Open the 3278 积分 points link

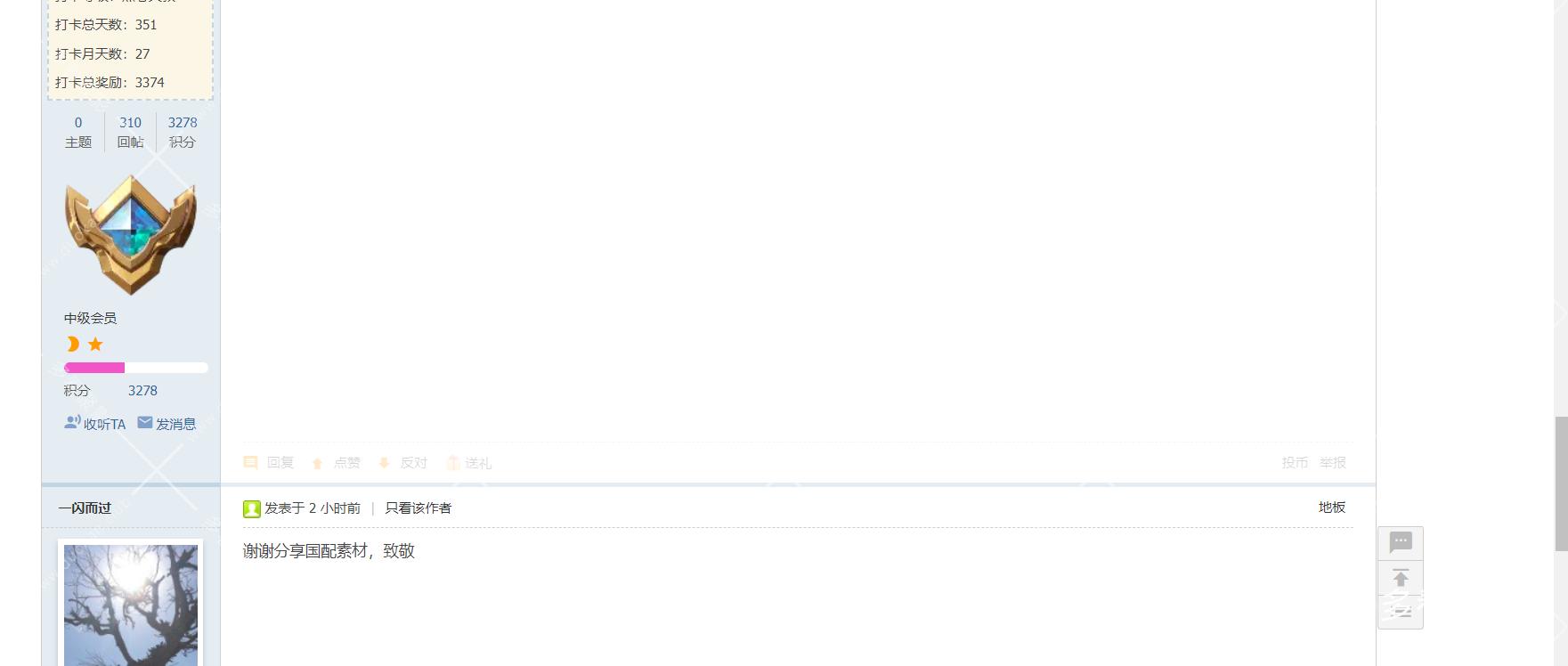[x=183, y=132]
